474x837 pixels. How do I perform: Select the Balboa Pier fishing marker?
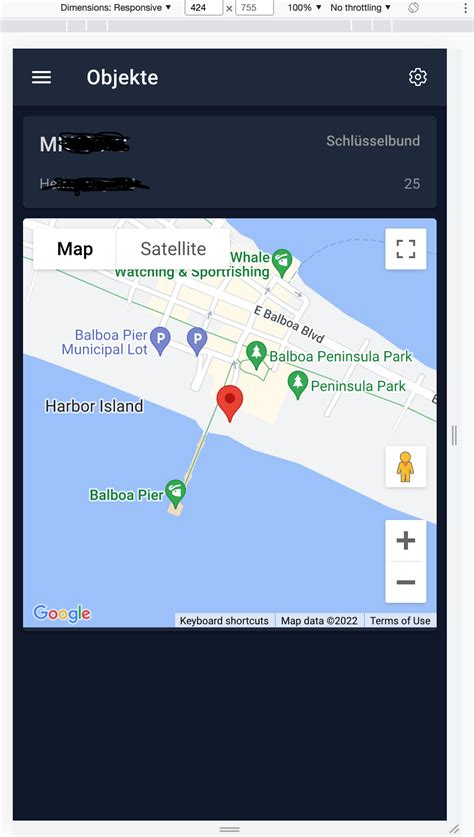tap(176, 493)
